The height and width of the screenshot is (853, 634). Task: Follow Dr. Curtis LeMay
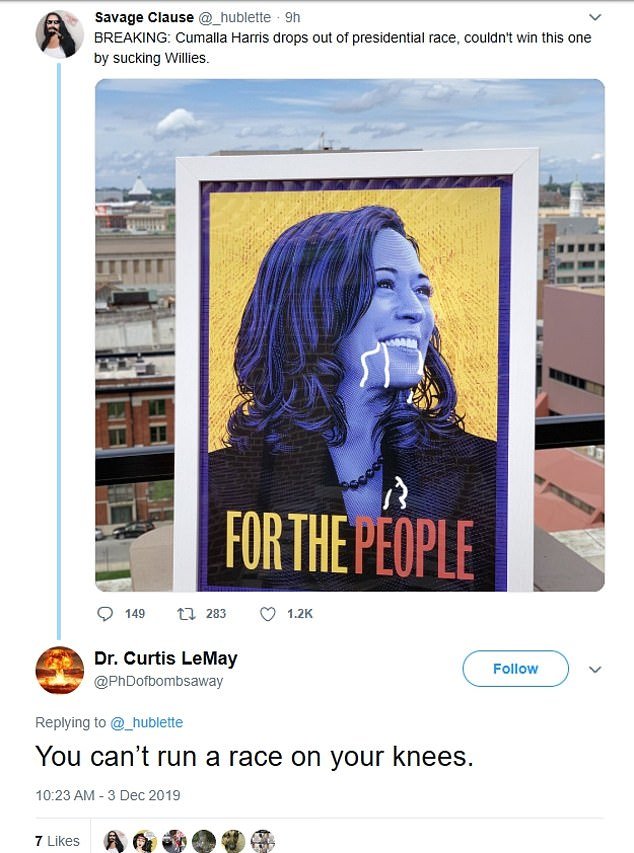point(515,669)
